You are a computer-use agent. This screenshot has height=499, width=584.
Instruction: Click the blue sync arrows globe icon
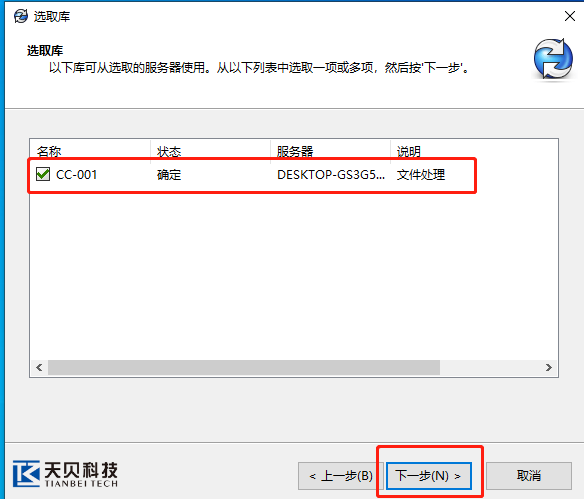[553, 59]
